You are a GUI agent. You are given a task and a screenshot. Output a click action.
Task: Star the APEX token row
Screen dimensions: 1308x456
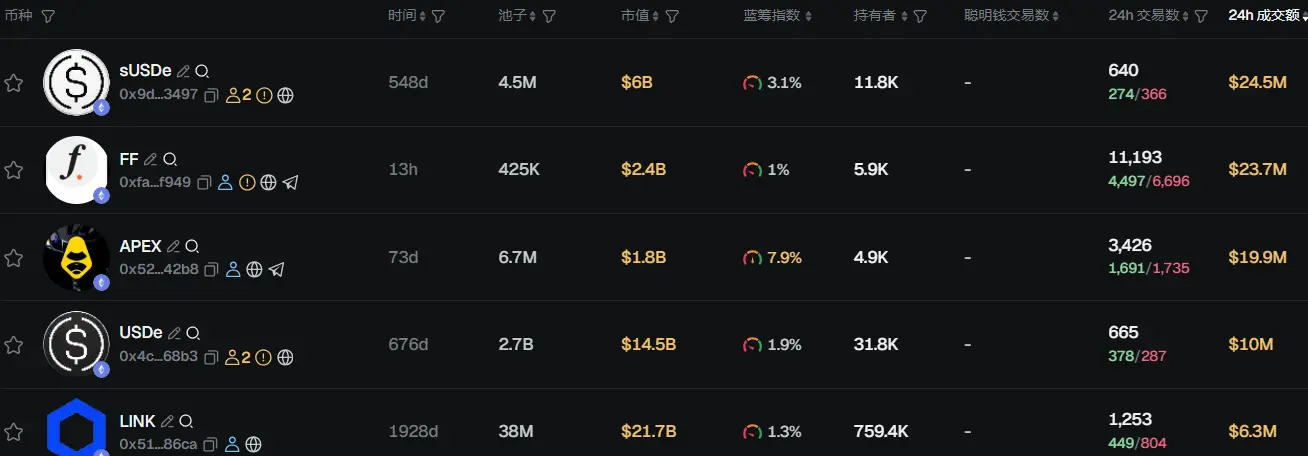[x=14, y=258]
